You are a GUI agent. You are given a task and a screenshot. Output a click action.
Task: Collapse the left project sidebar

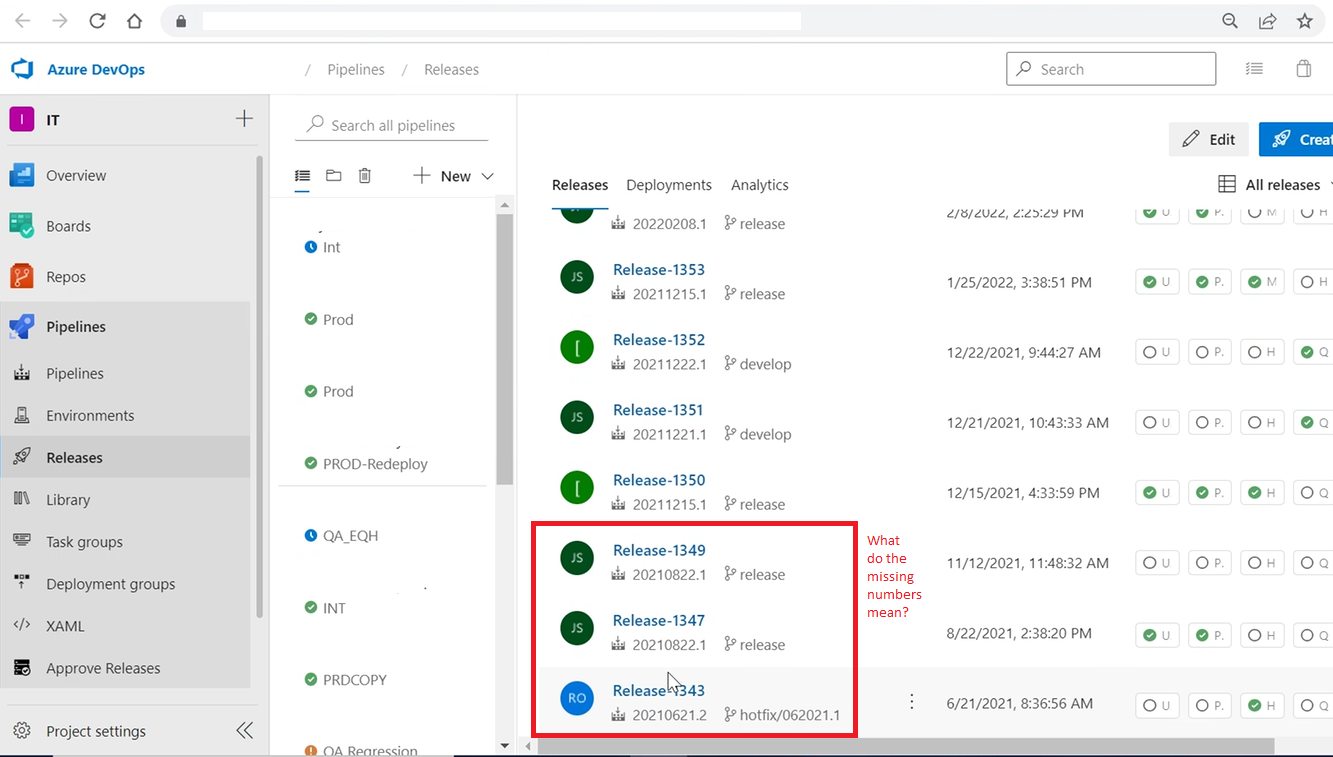[x=244, y=730]
